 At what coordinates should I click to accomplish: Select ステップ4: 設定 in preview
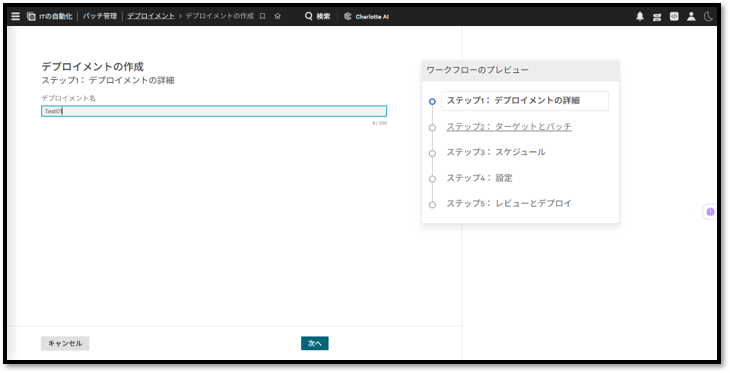coord(480,178)
